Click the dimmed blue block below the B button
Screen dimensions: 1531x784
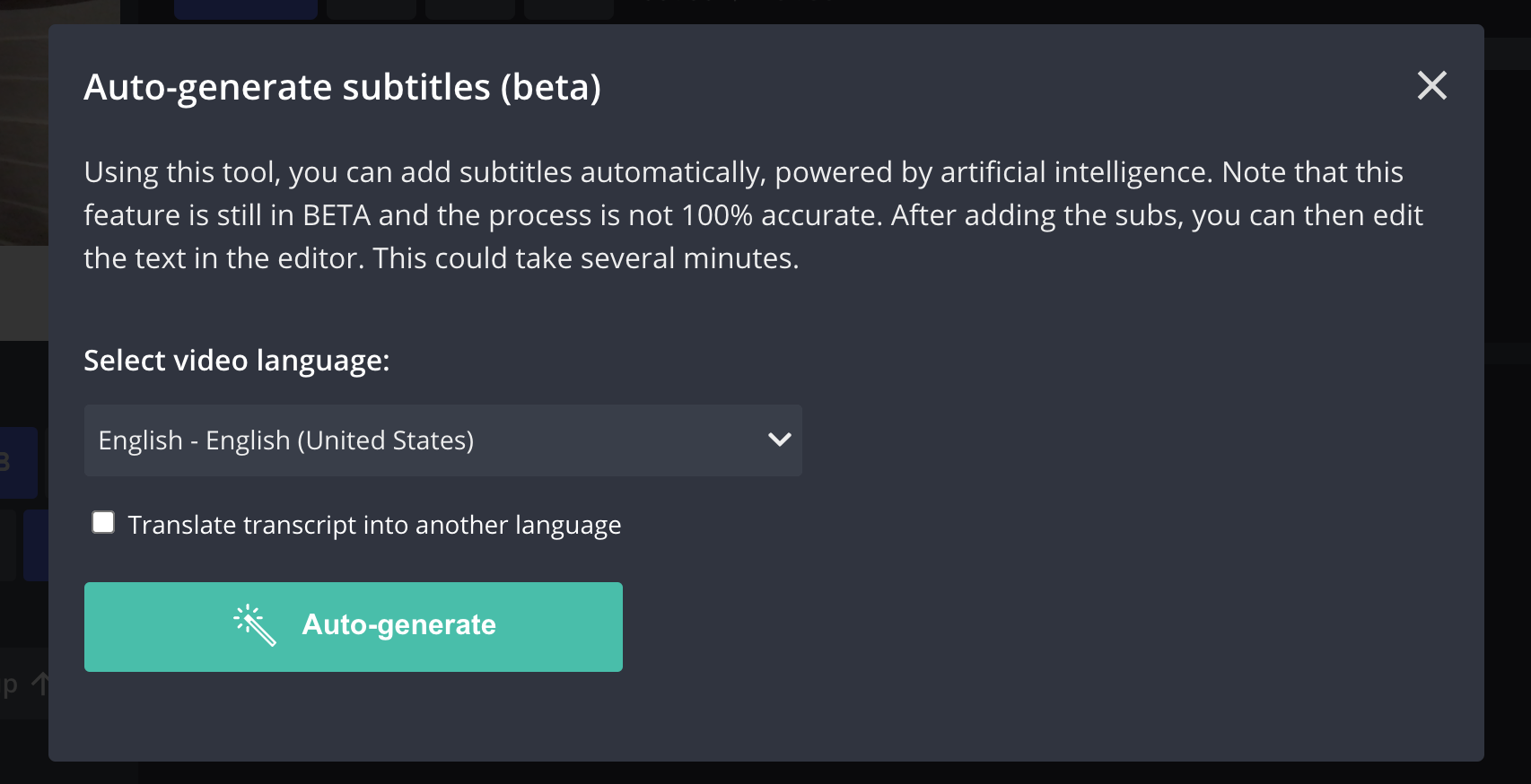[x=35, y=545]
